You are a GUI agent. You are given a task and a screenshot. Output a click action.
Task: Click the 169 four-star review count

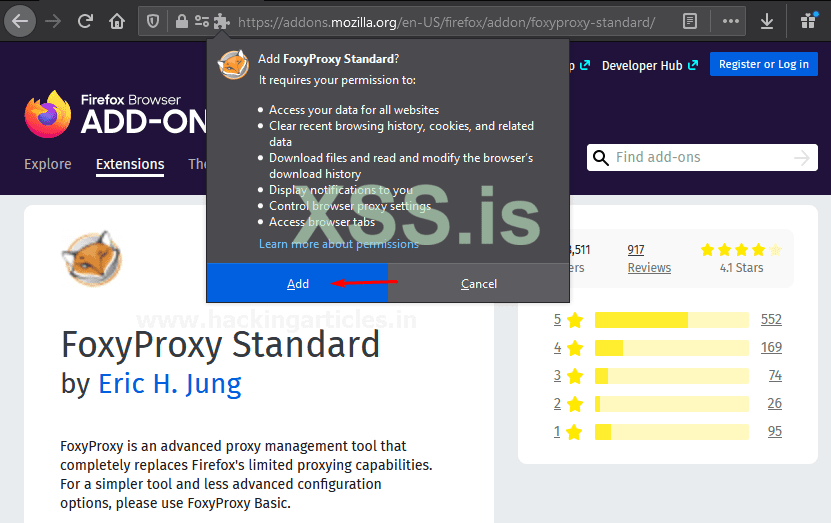point(771,348)
